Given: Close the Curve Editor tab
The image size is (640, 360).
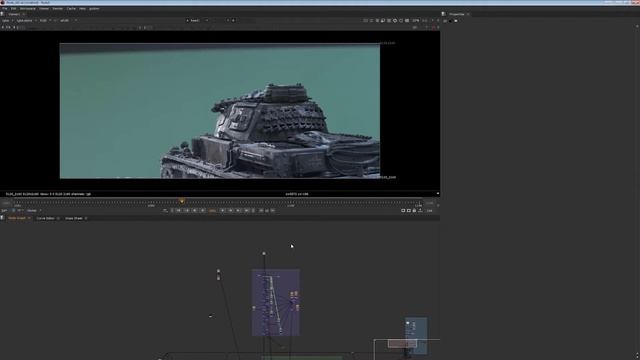Looking at the screenshot, I should (58, 218).
